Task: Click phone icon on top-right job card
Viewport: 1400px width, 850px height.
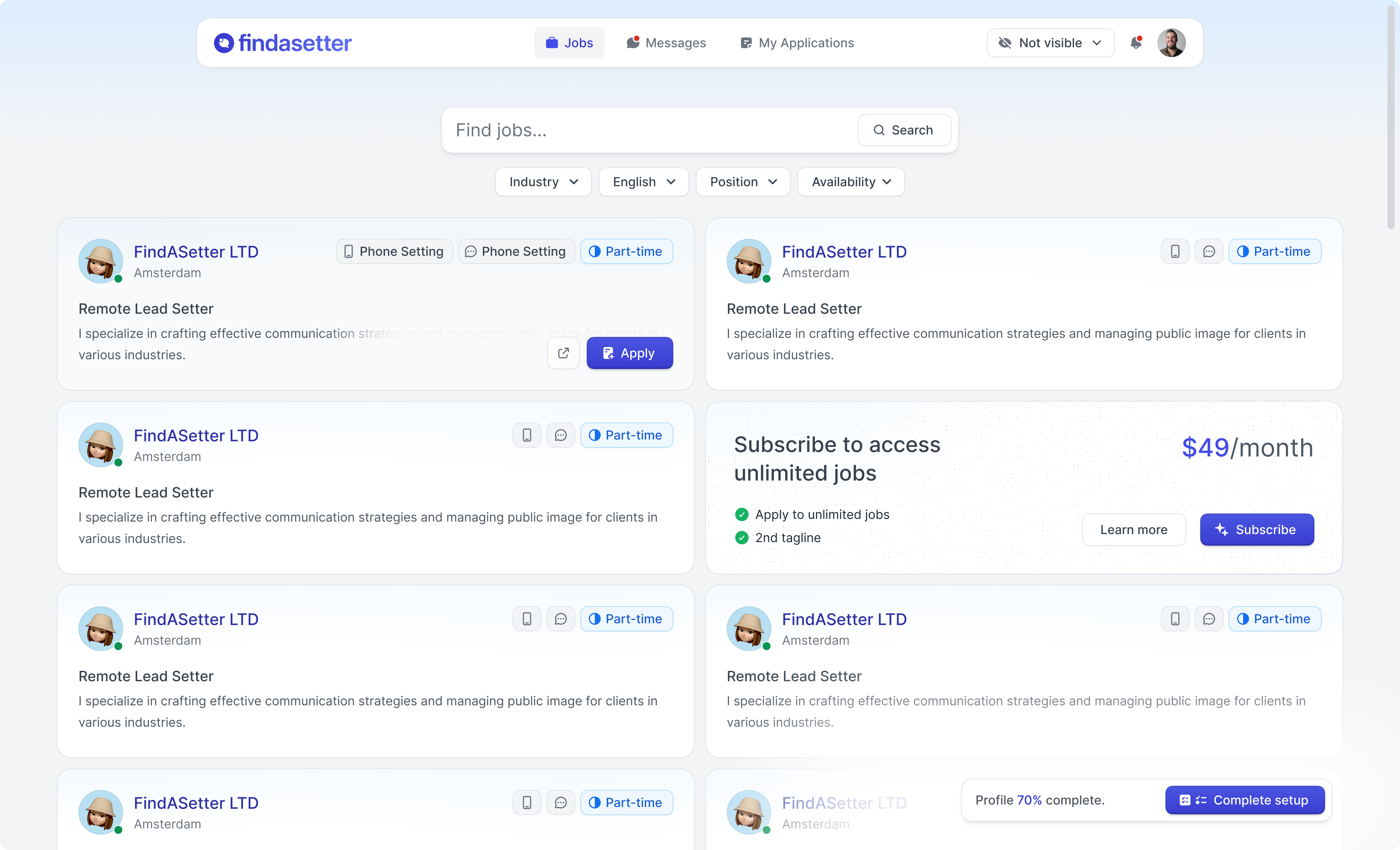Action: [1175, 251]
